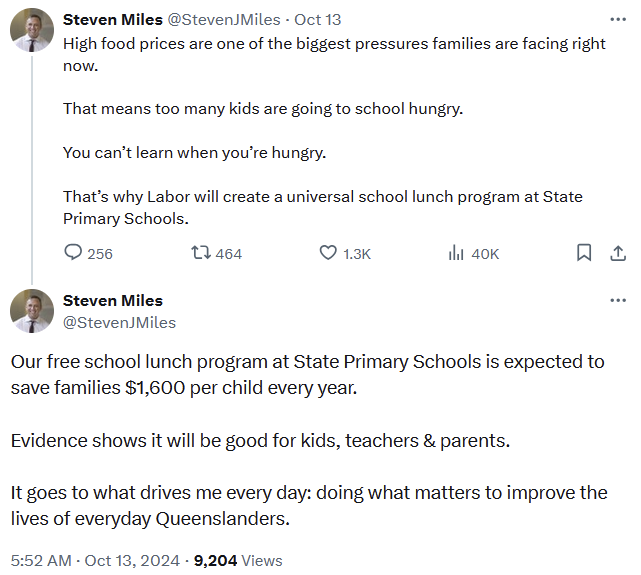Image resolution: width=641 pixels, height=575 pixels.
Task: Open the @StevenJMiles handle below second name
Action: [x=119, y=322]
